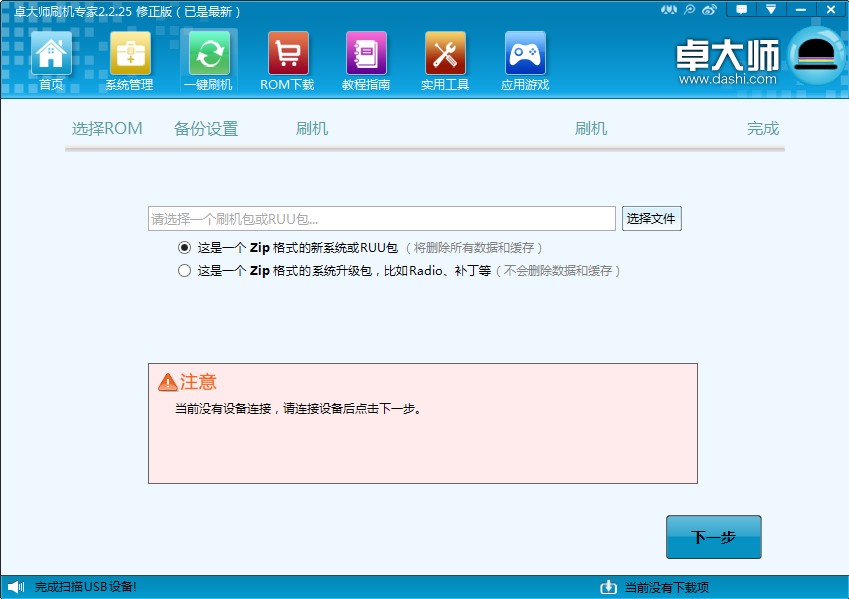849x599 pixels.
Task: Open the title bar dropdown menu arrow
Action: 771,9
